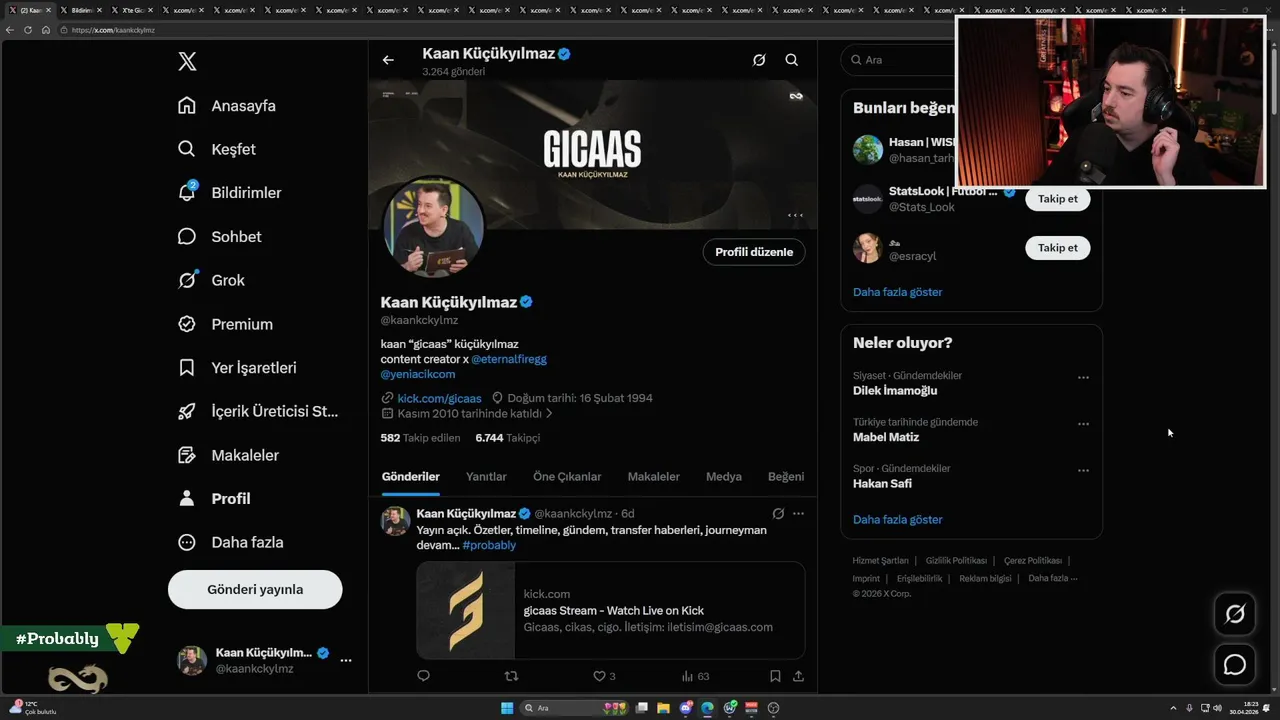Click Gizlilik Politikası footer link
Image resolution: width=1280 pixels, height=720 pixels.
point(956,561)
